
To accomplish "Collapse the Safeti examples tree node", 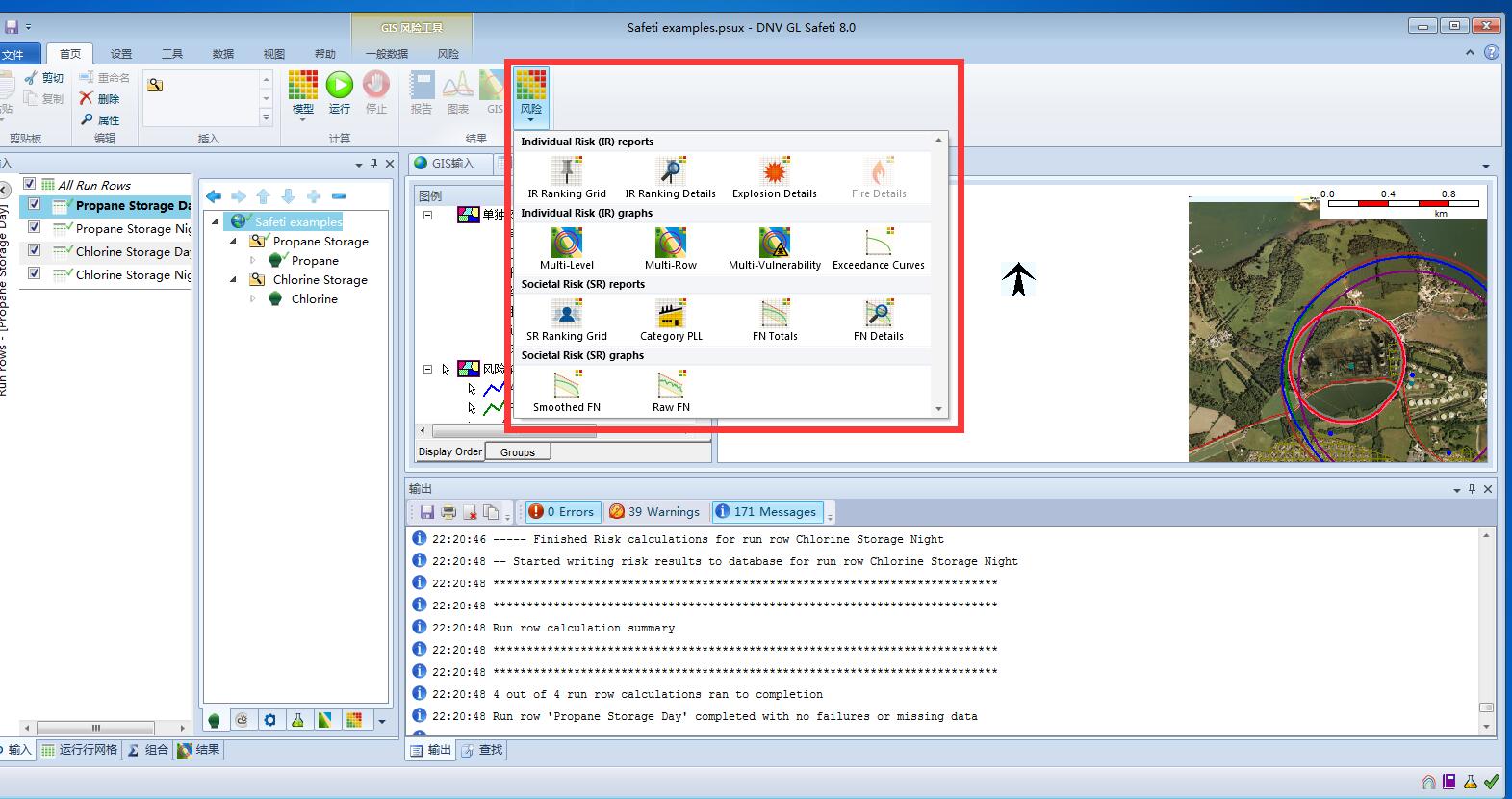I will pos(216,222).
